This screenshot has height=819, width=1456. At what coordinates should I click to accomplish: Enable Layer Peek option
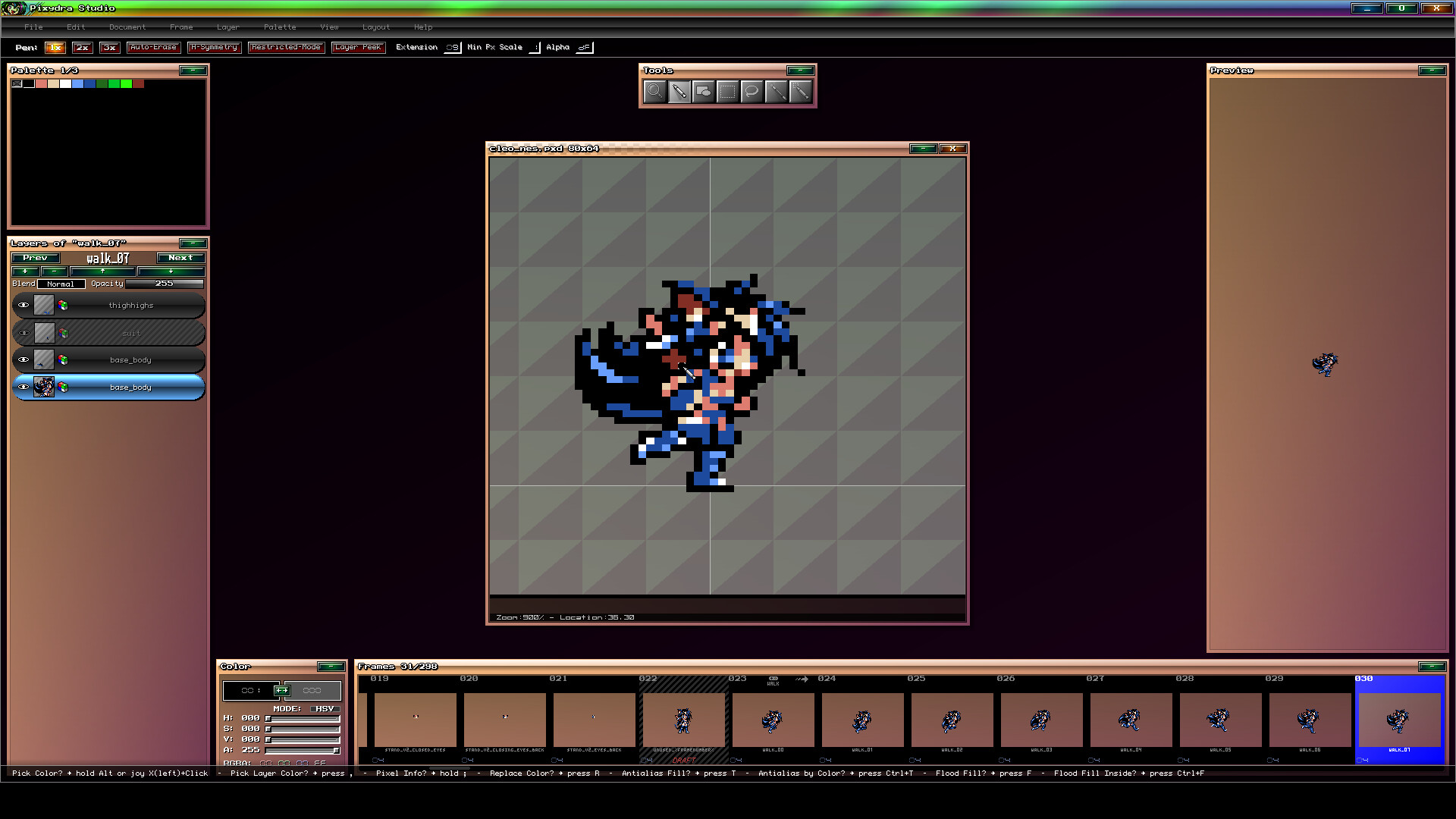pyautogui.click(x=358, y=47)
